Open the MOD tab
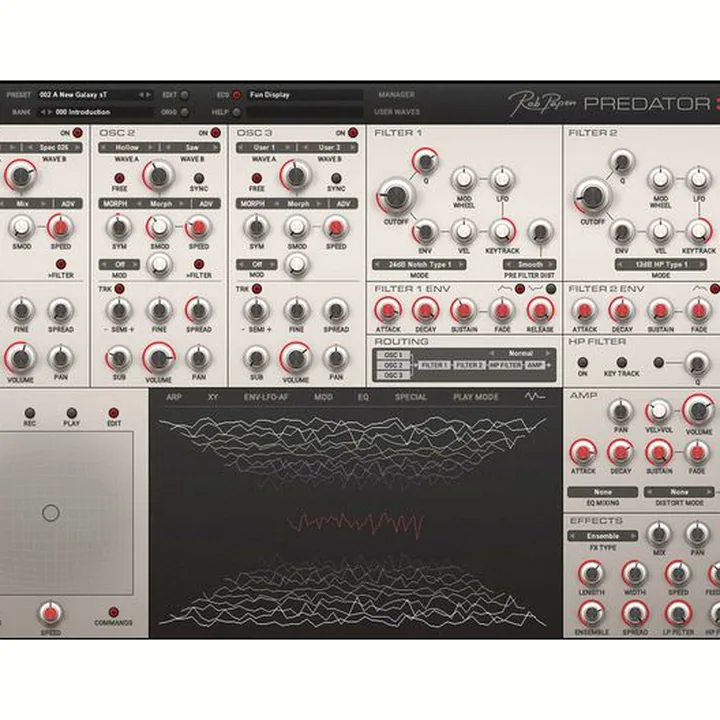 (323, 397)
